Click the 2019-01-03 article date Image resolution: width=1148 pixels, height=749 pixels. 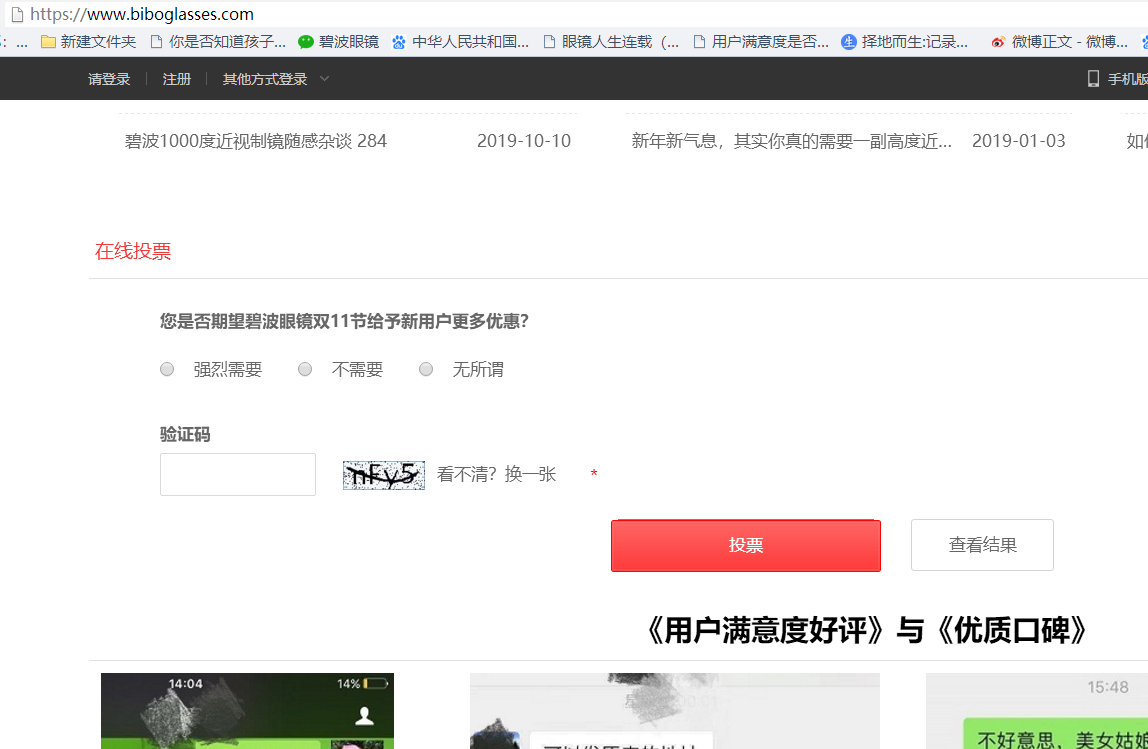tap(1018, 141)
